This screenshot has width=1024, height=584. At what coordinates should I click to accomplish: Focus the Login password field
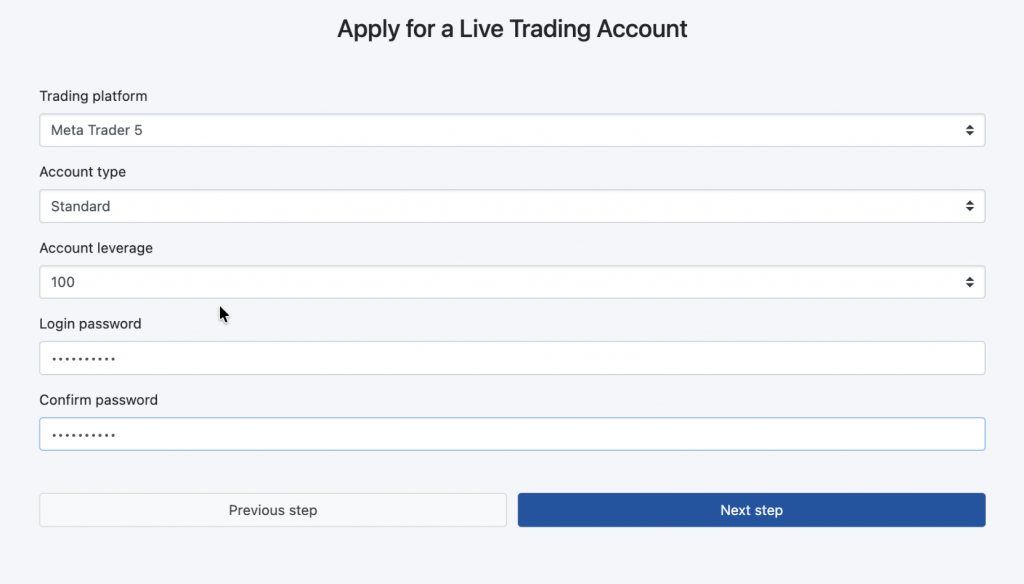pyautogui.click(x=512, y=358)
